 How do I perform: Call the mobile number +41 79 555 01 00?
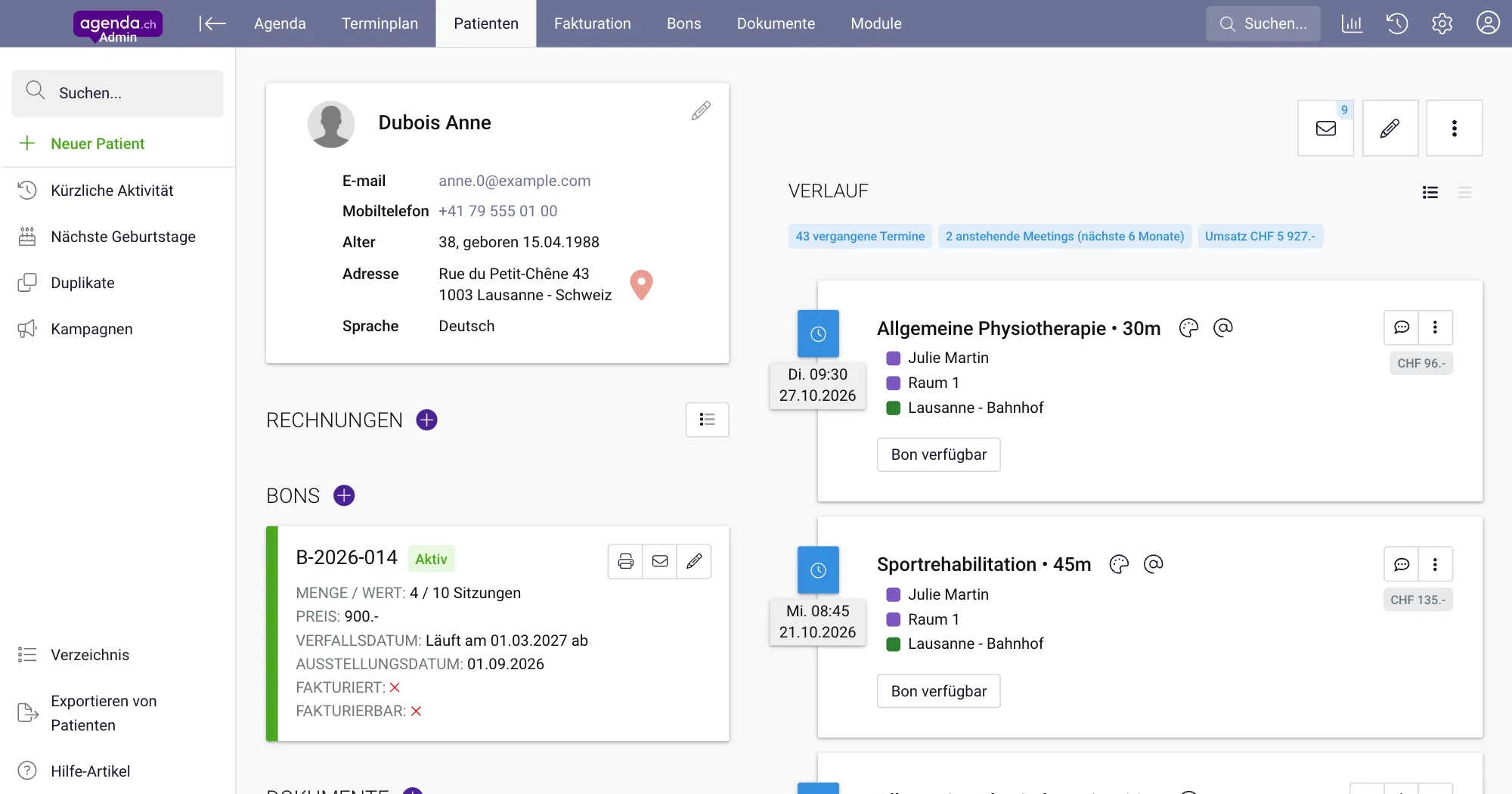(x=498, y=211)
